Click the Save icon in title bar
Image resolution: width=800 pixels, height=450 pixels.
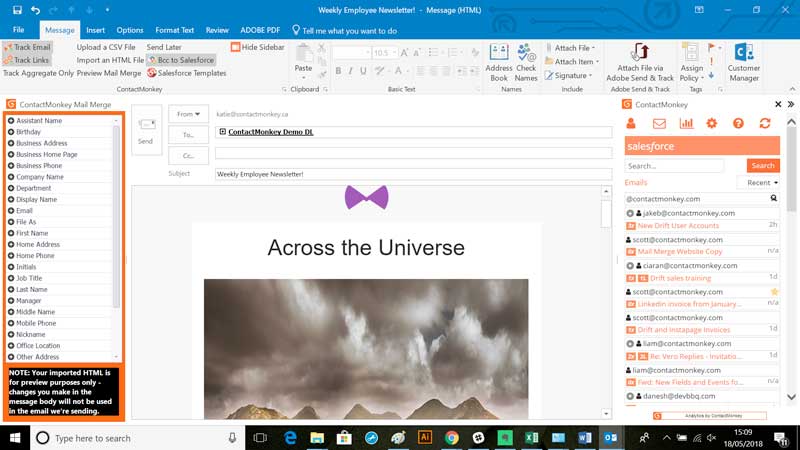(x=17, y=10)
